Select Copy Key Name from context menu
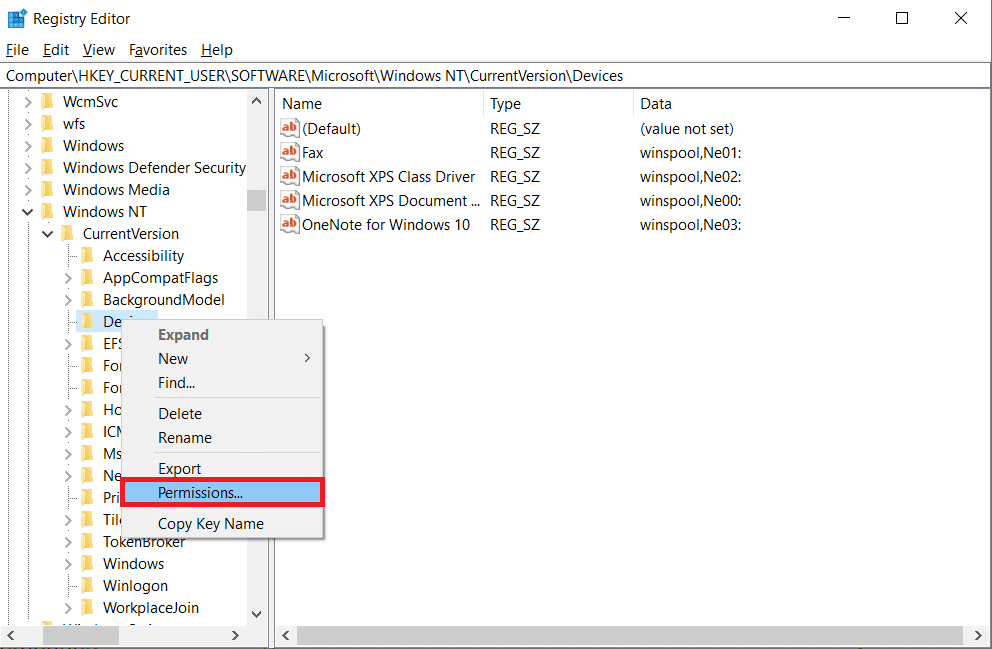This screenshot has width=992, height=649. tap(211, 524)
